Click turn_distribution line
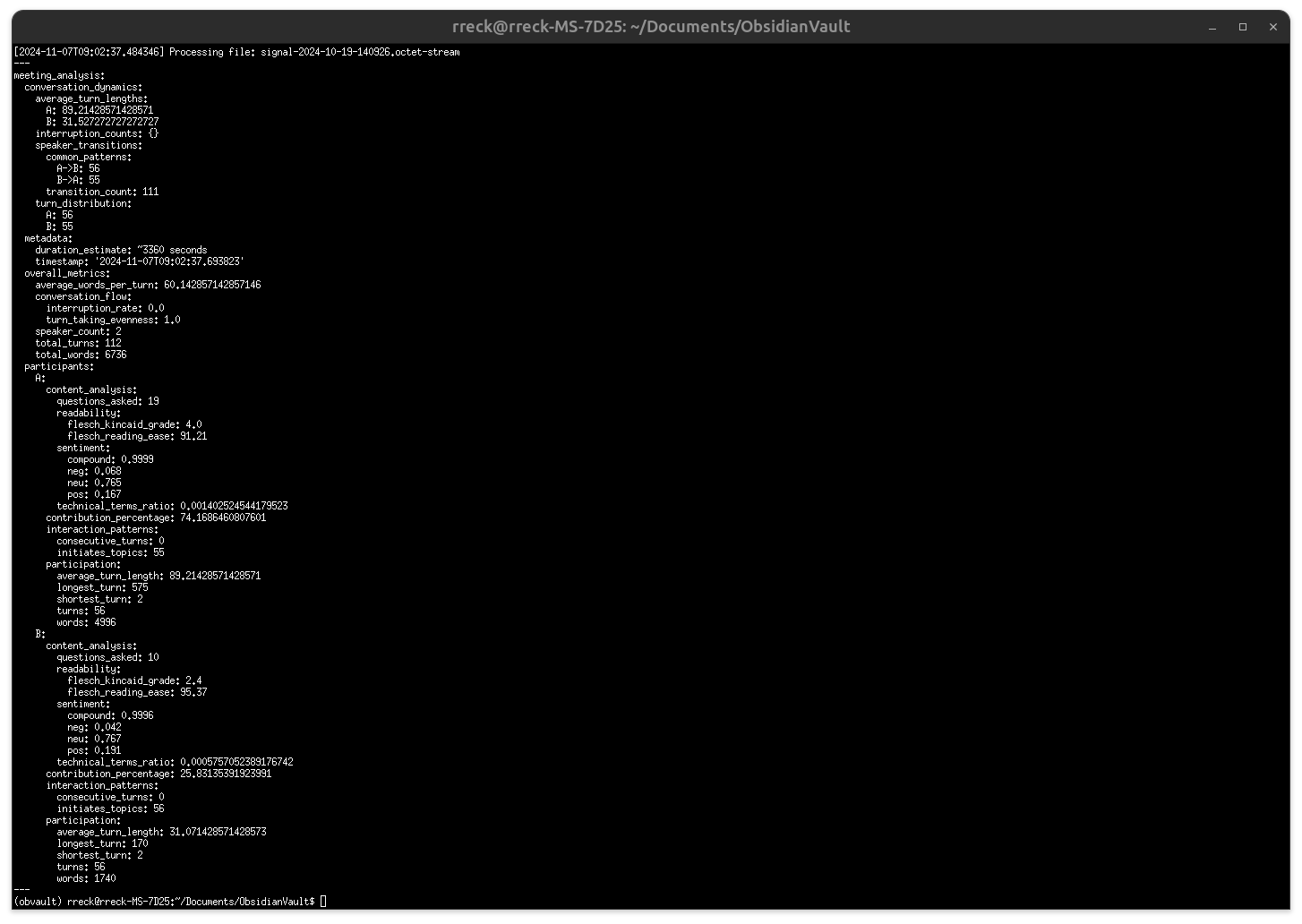 coord(83,203)
